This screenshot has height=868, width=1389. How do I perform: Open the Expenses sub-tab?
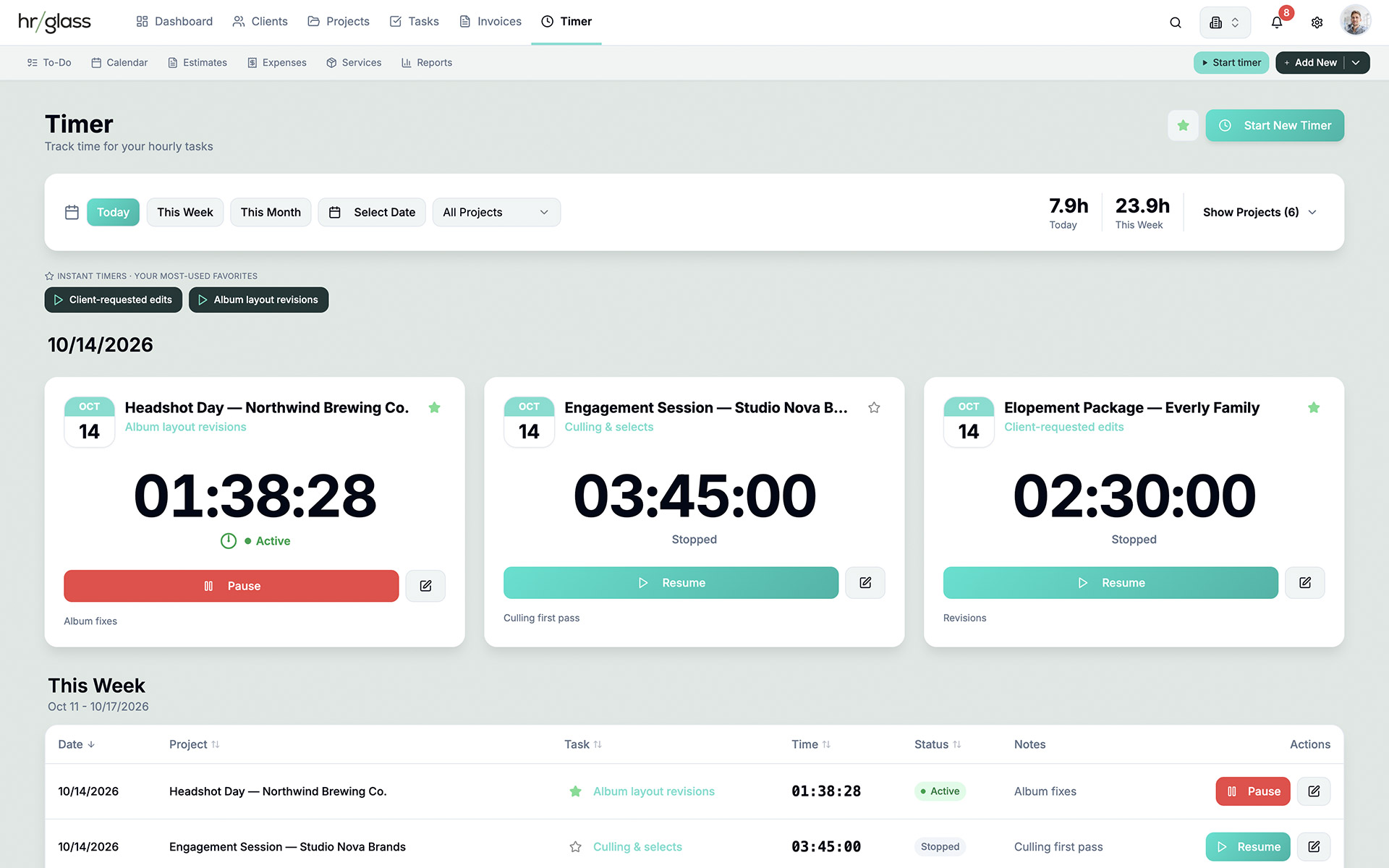(x=277, y=63)
